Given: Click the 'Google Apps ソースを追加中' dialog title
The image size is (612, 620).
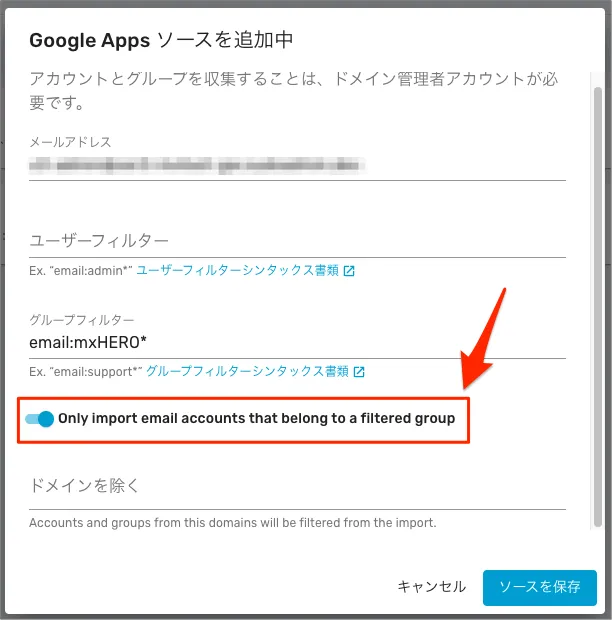Looking at the screenshot, I should (161, 40).
